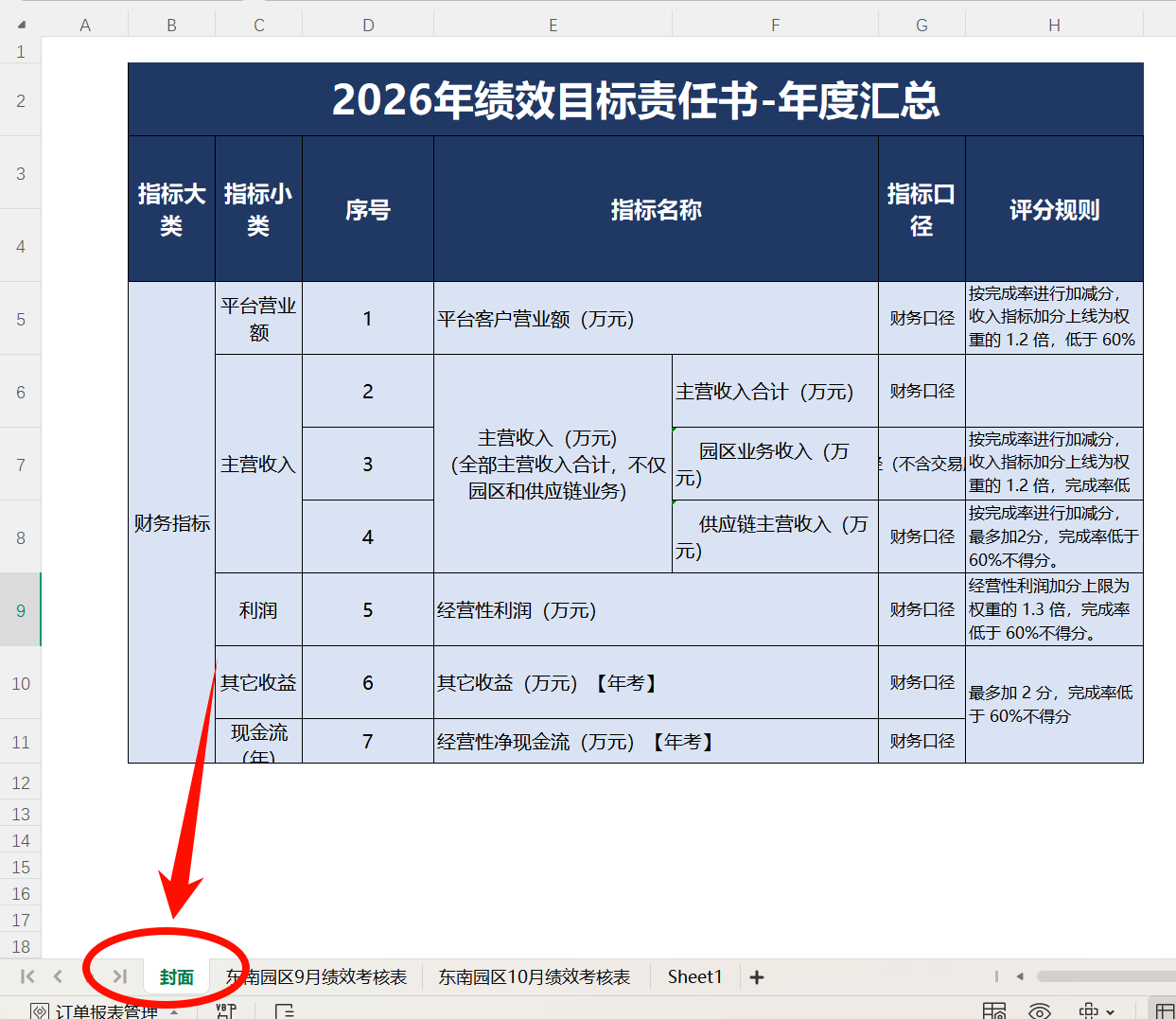Click the table view icon near bottom right
This screenshot has width=1176, height=1019.
(994, 1010)
